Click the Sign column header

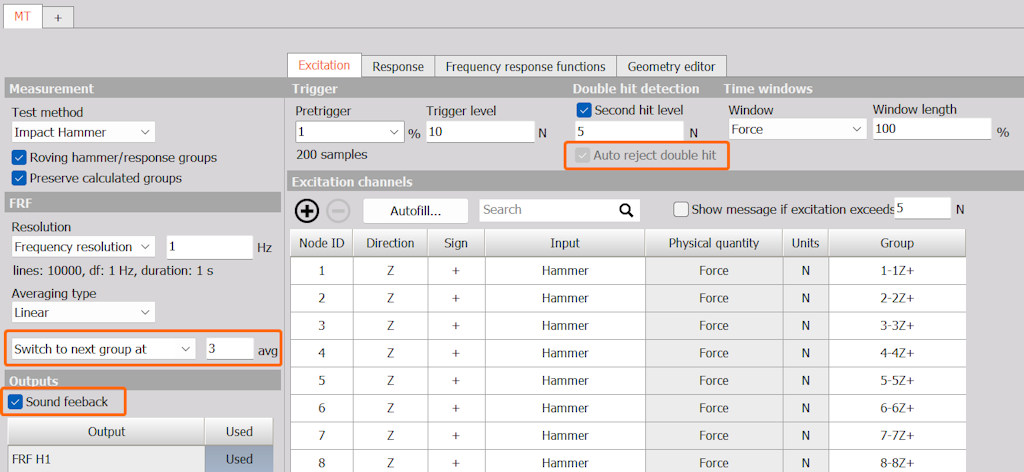coord(456,244)
